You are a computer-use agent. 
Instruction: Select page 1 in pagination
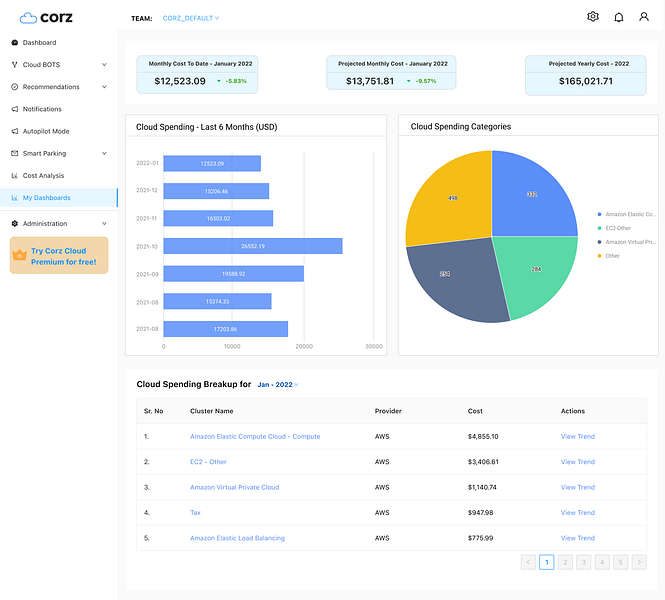click(x=547, y=562)
